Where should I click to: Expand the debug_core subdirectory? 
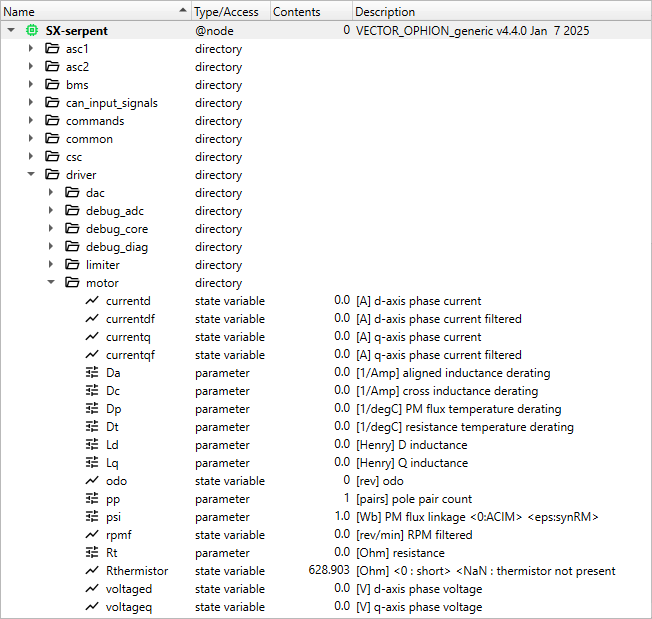(51, 228)
